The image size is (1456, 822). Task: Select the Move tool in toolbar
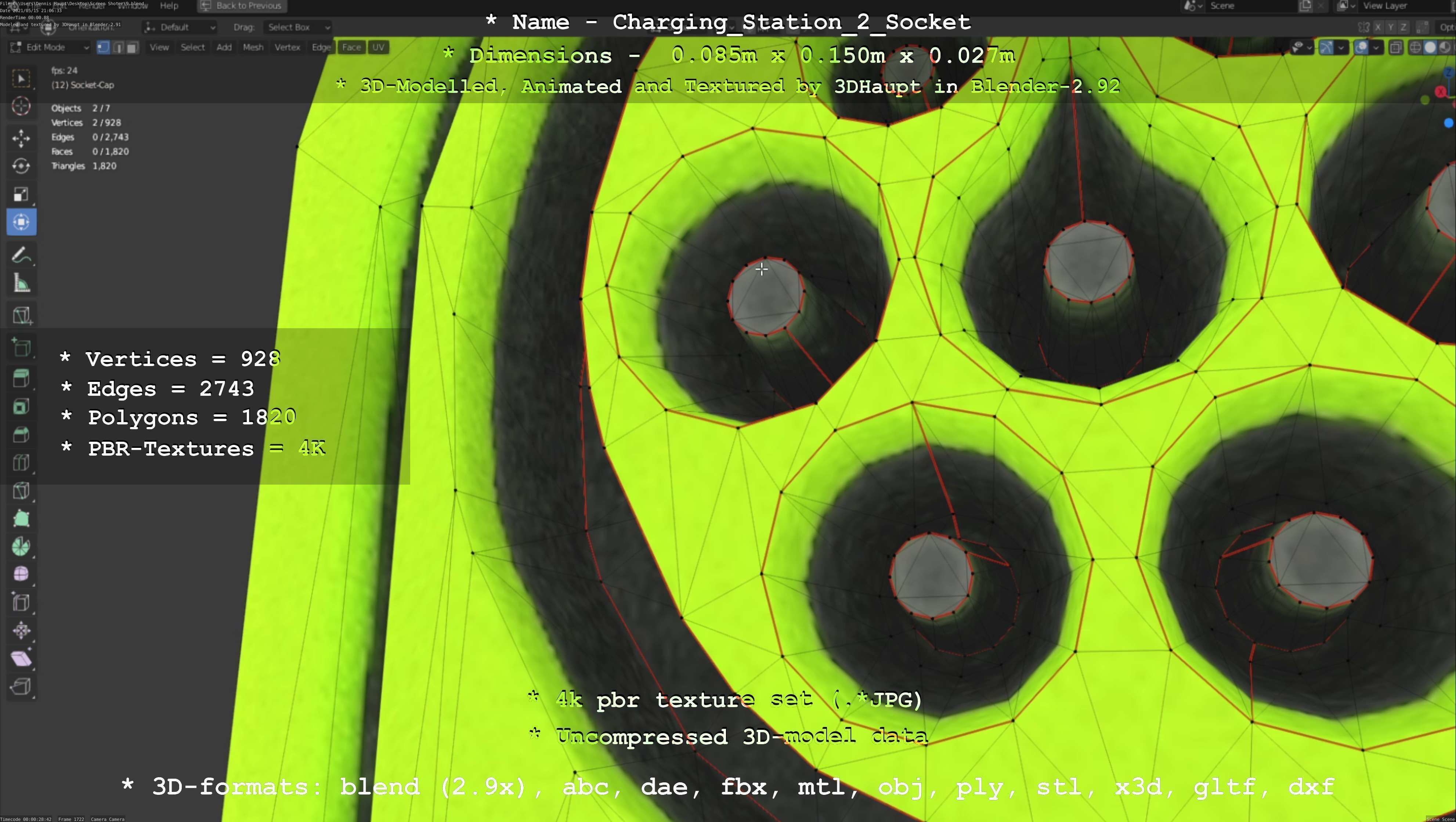[x=21, y=138]
